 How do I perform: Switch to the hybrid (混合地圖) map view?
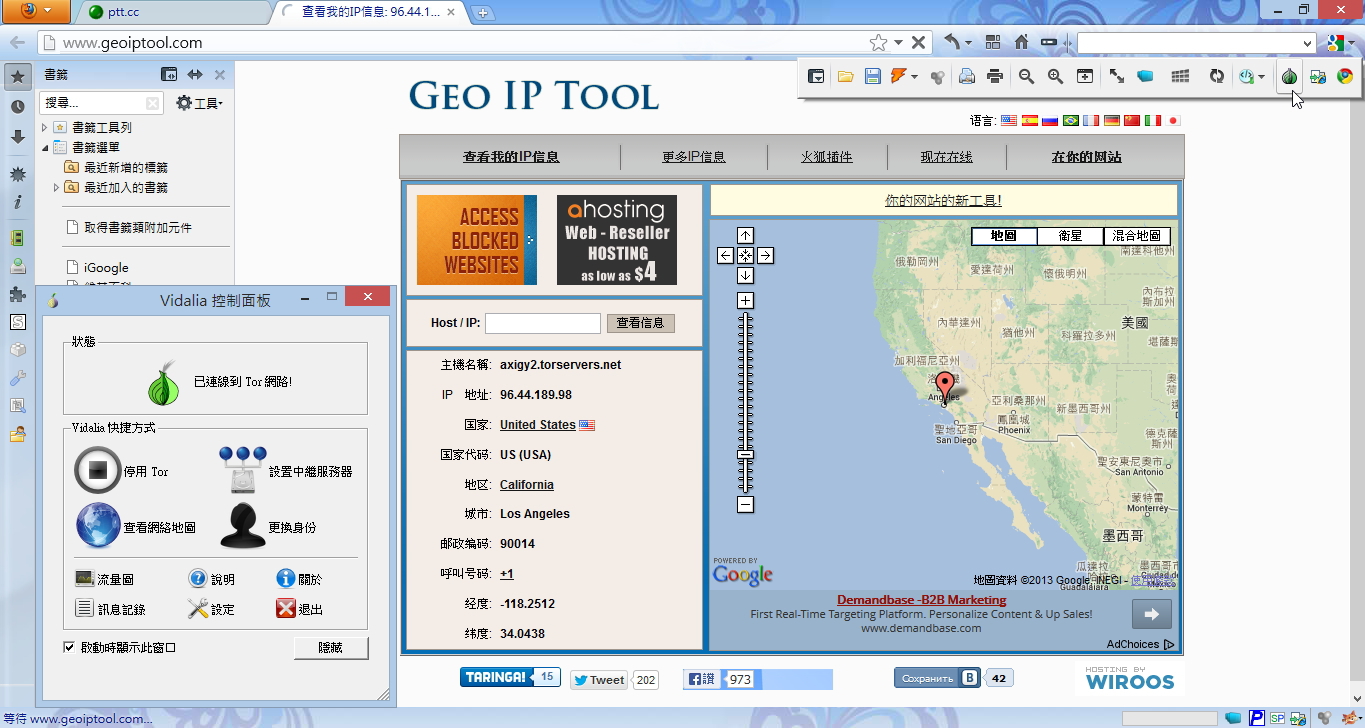1137,236
